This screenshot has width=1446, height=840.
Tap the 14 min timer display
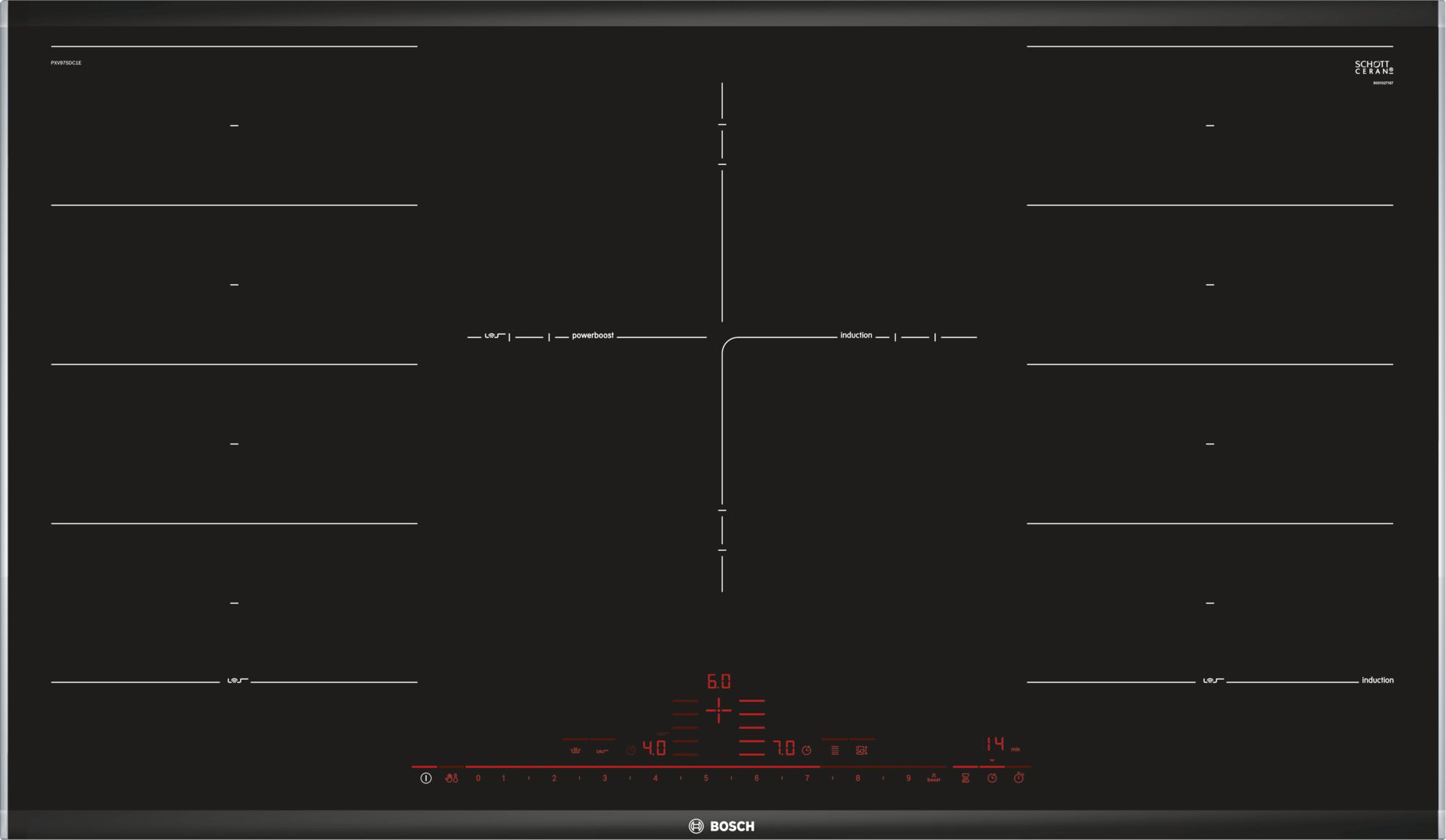tap(996, 744)
